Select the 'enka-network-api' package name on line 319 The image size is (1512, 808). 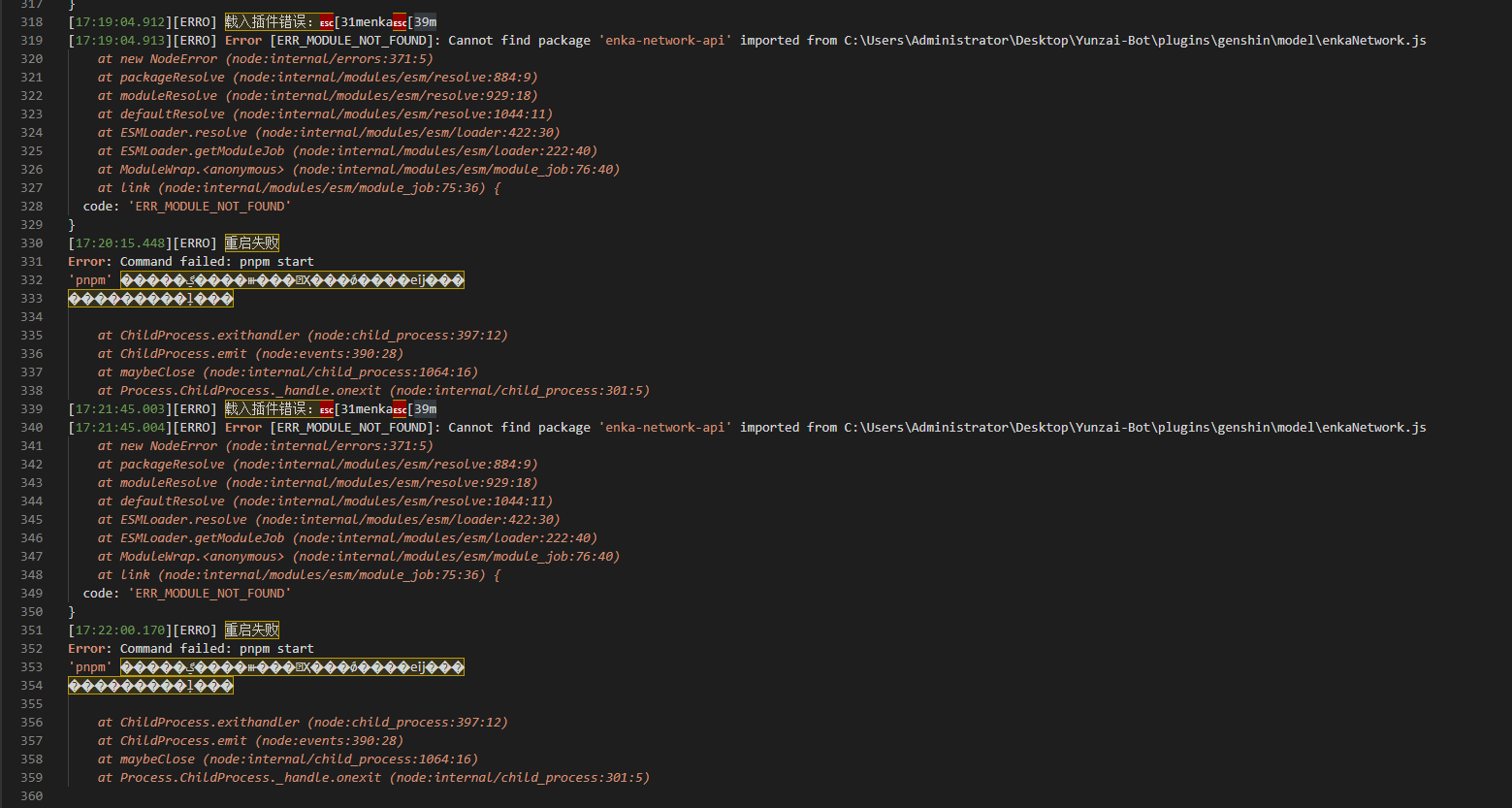click(x=665, y=40)
